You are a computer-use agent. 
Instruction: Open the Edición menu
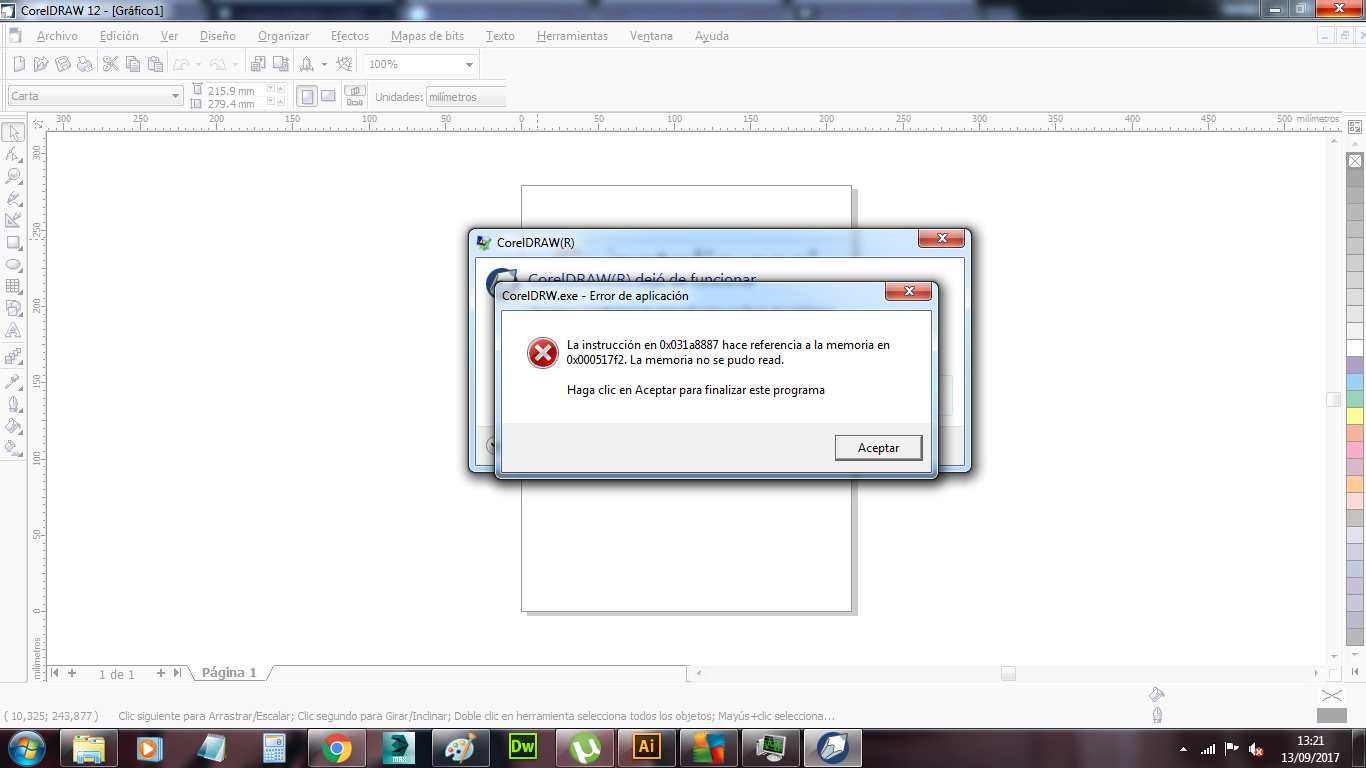click(119, 36)
